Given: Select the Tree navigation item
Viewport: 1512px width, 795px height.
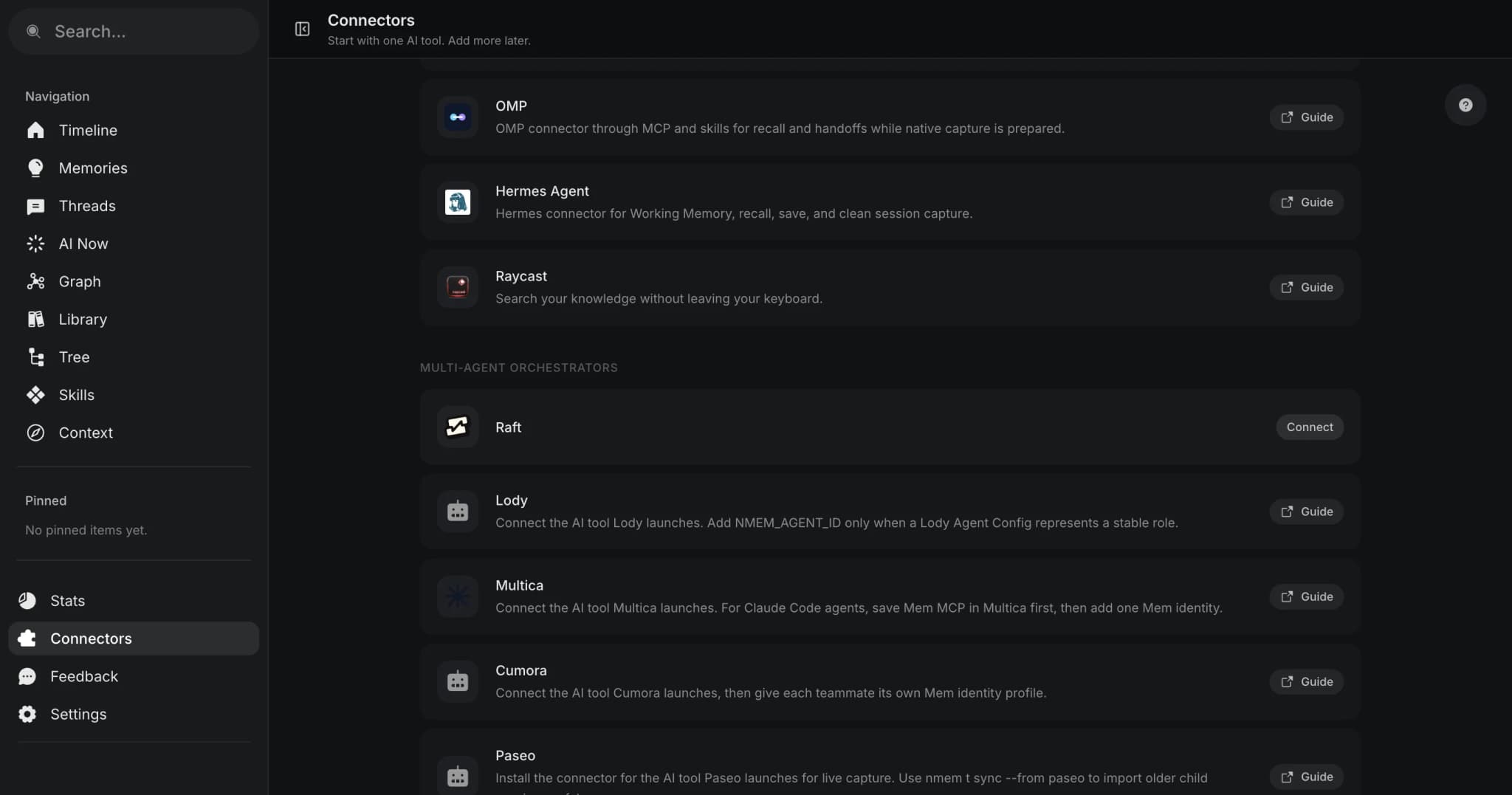Looking at the screenshot, I should coord(134,357).
